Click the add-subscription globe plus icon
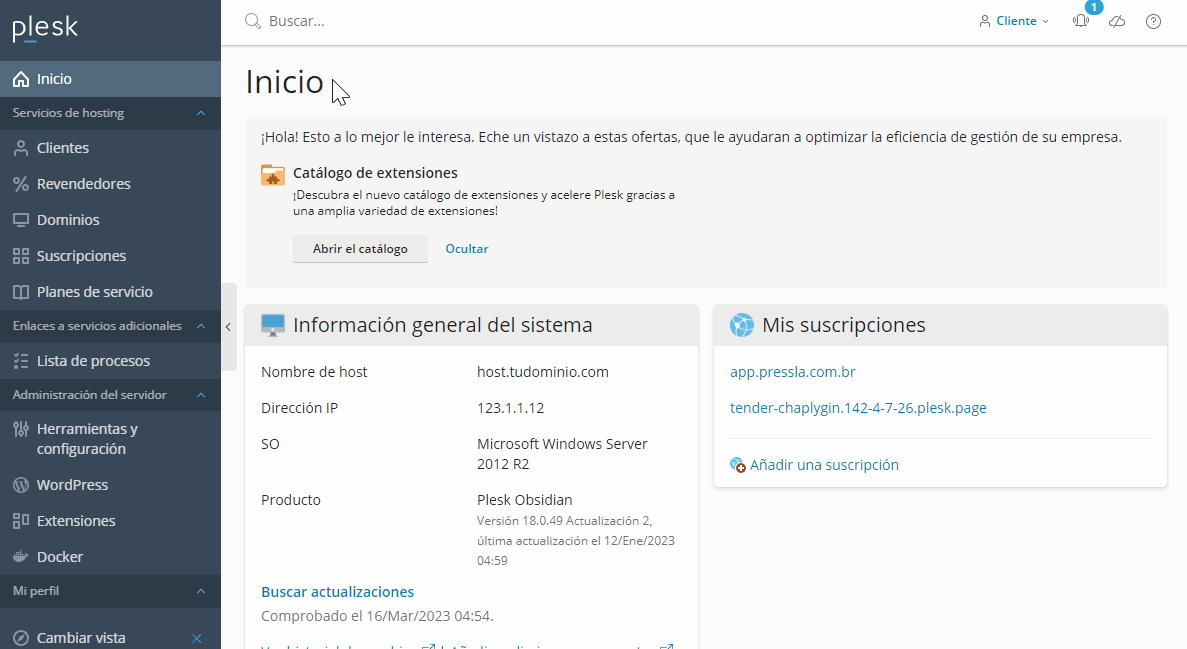Viewport: 1187px width, 649px height. coord(737,465)
